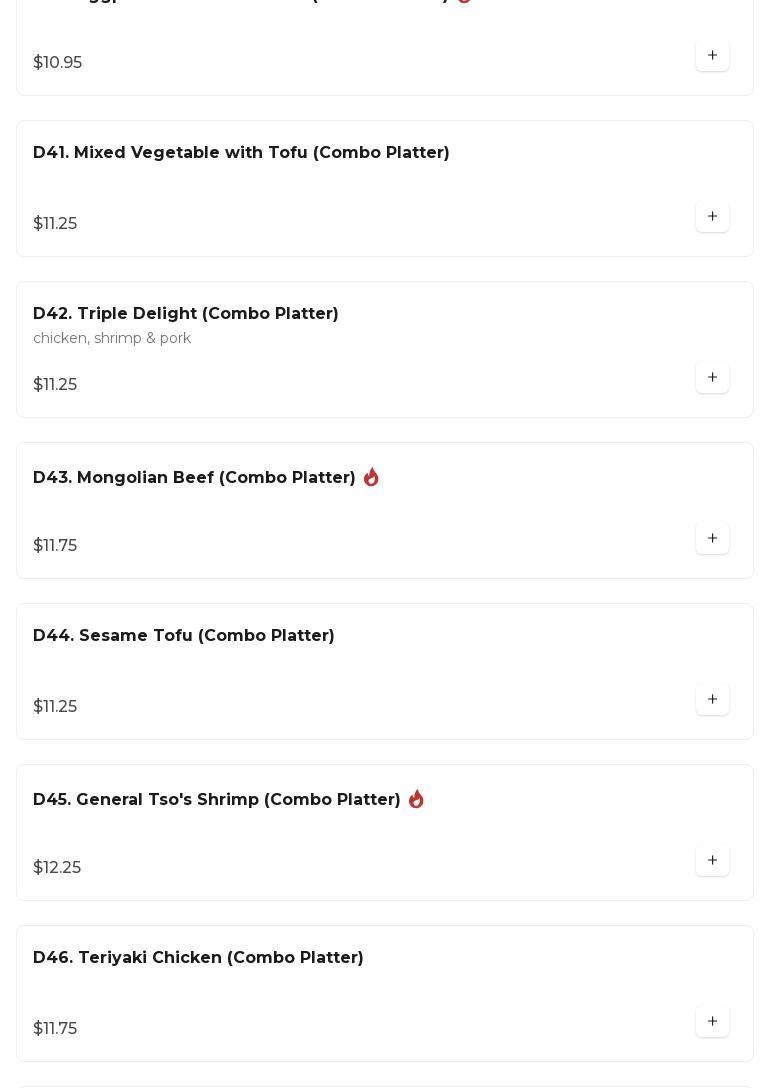The height and width of the screenshot is (1088, 770).
Task: Add D44 Sesame Tofu to cart
Action: [x=712, y=700]
